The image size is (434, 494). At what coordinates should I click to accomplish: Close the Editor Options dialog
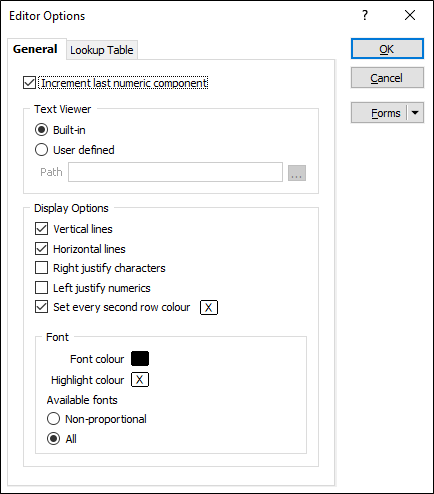(x=410, y=15)
